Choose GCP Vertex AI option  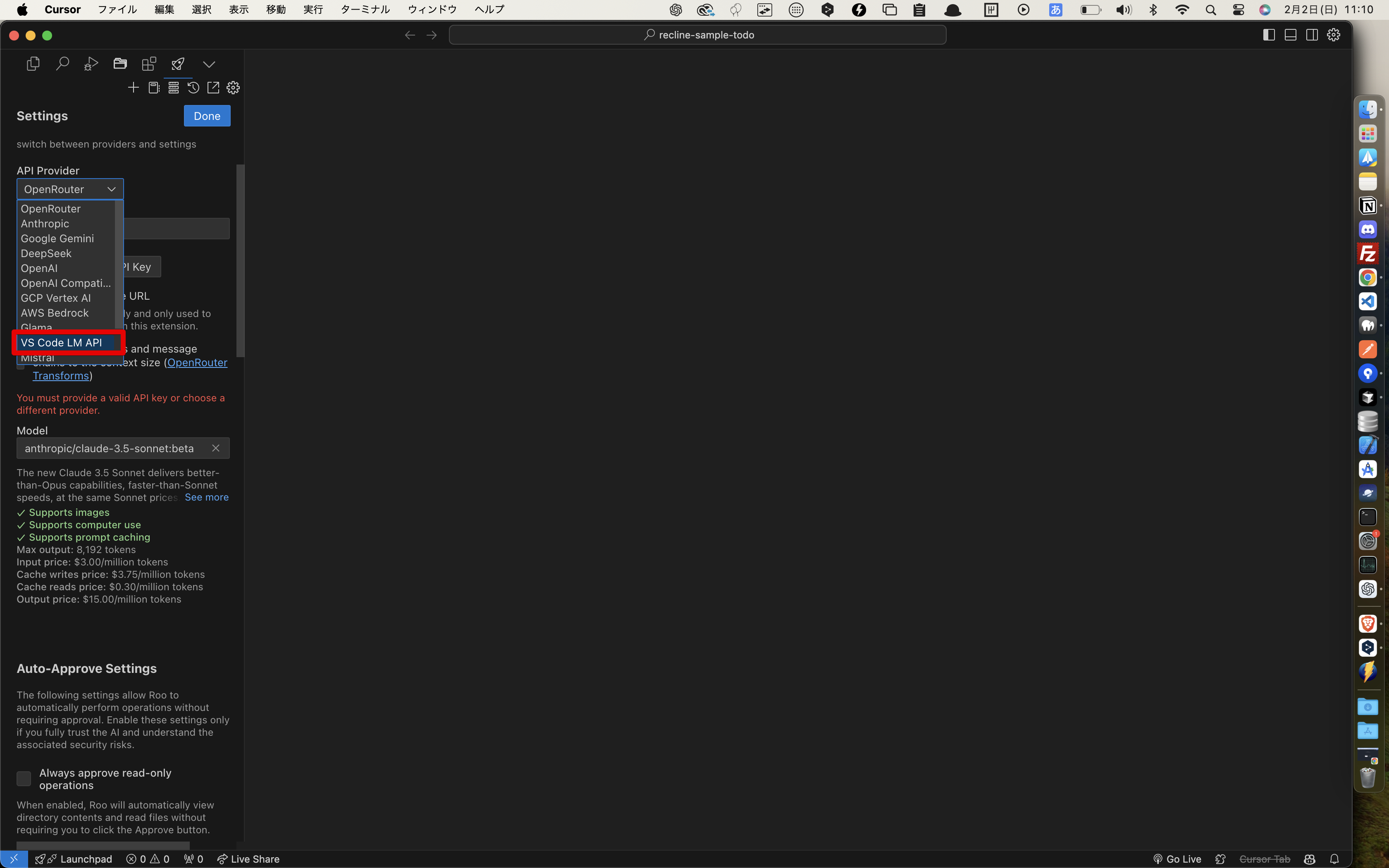pyautogui.click(x=66, y=298)
